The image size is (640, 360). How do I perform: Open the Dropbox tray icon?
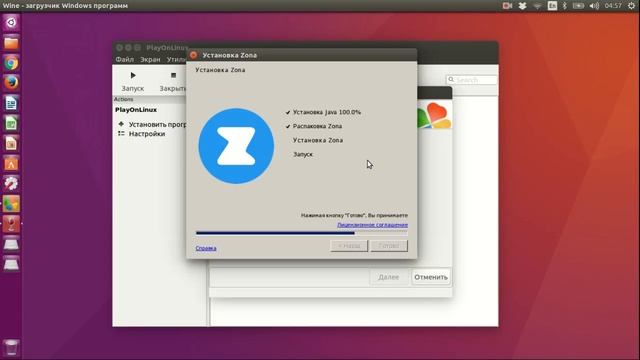522,6
